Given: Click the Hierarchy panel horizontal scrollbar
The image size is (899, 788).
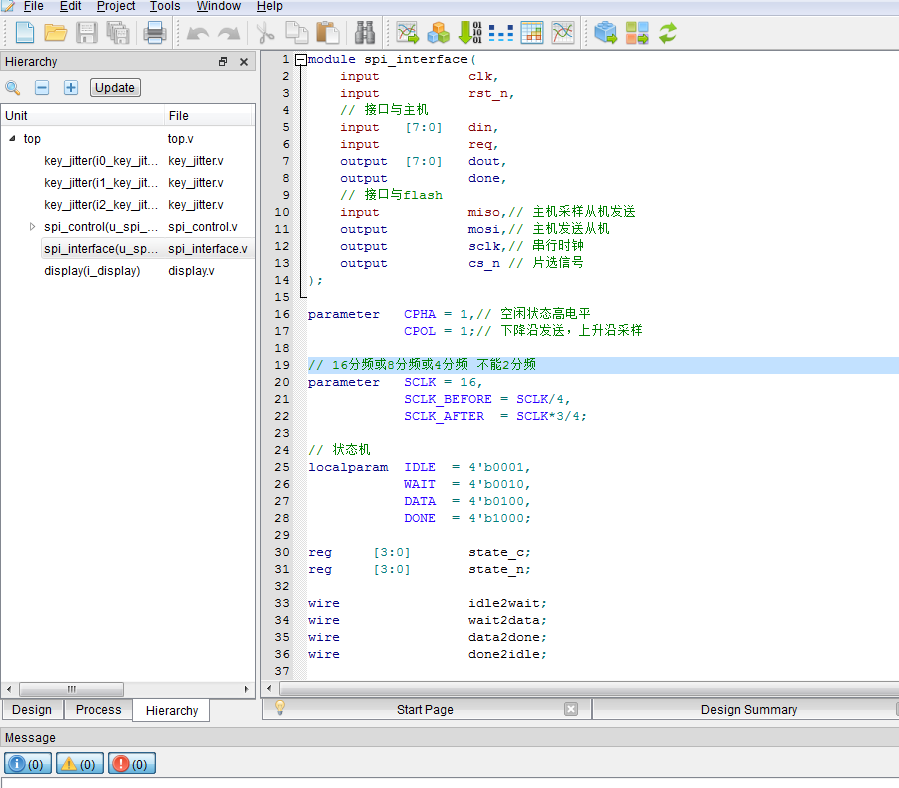Looking at the screenshot, I should coord(70,690).
